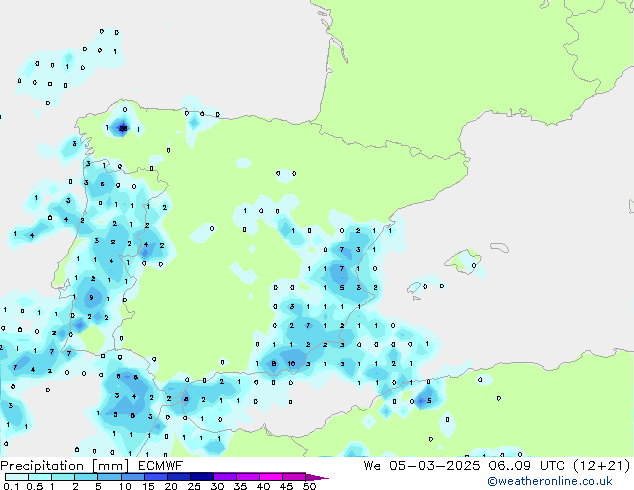Click the legend tick label '0.1'

[11, 486]
